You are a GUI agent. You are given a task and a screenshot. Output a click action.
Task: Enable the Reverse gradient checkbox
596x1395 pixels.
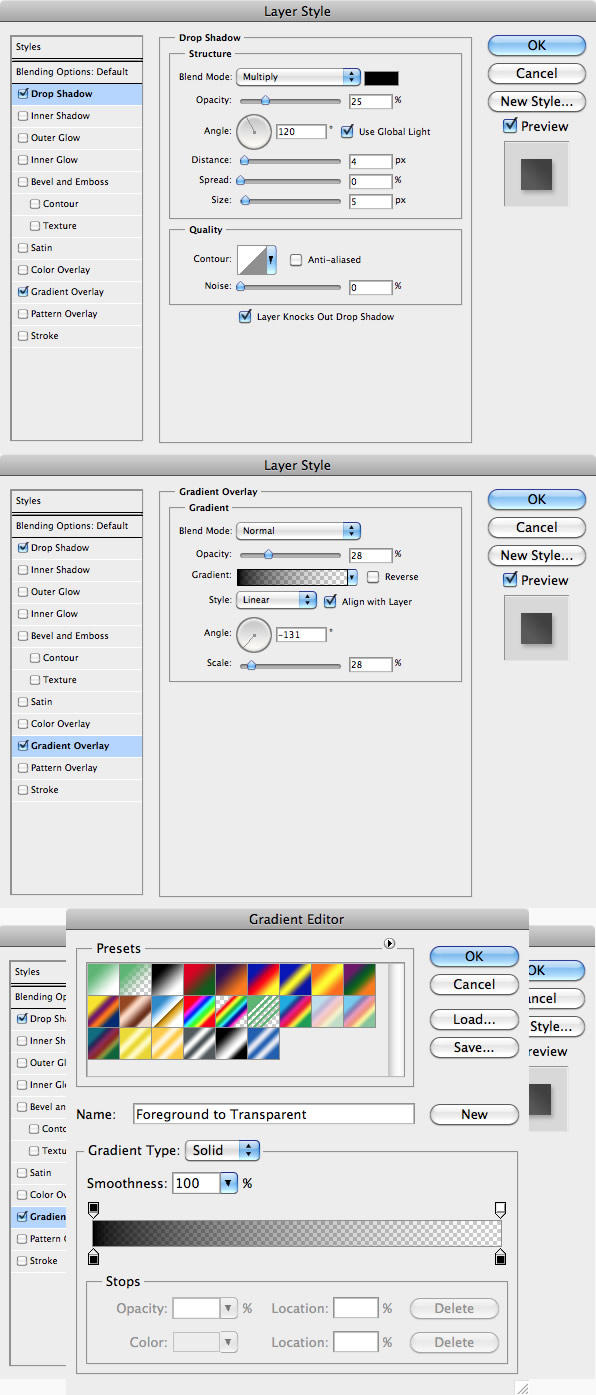(x=373, y=577)
